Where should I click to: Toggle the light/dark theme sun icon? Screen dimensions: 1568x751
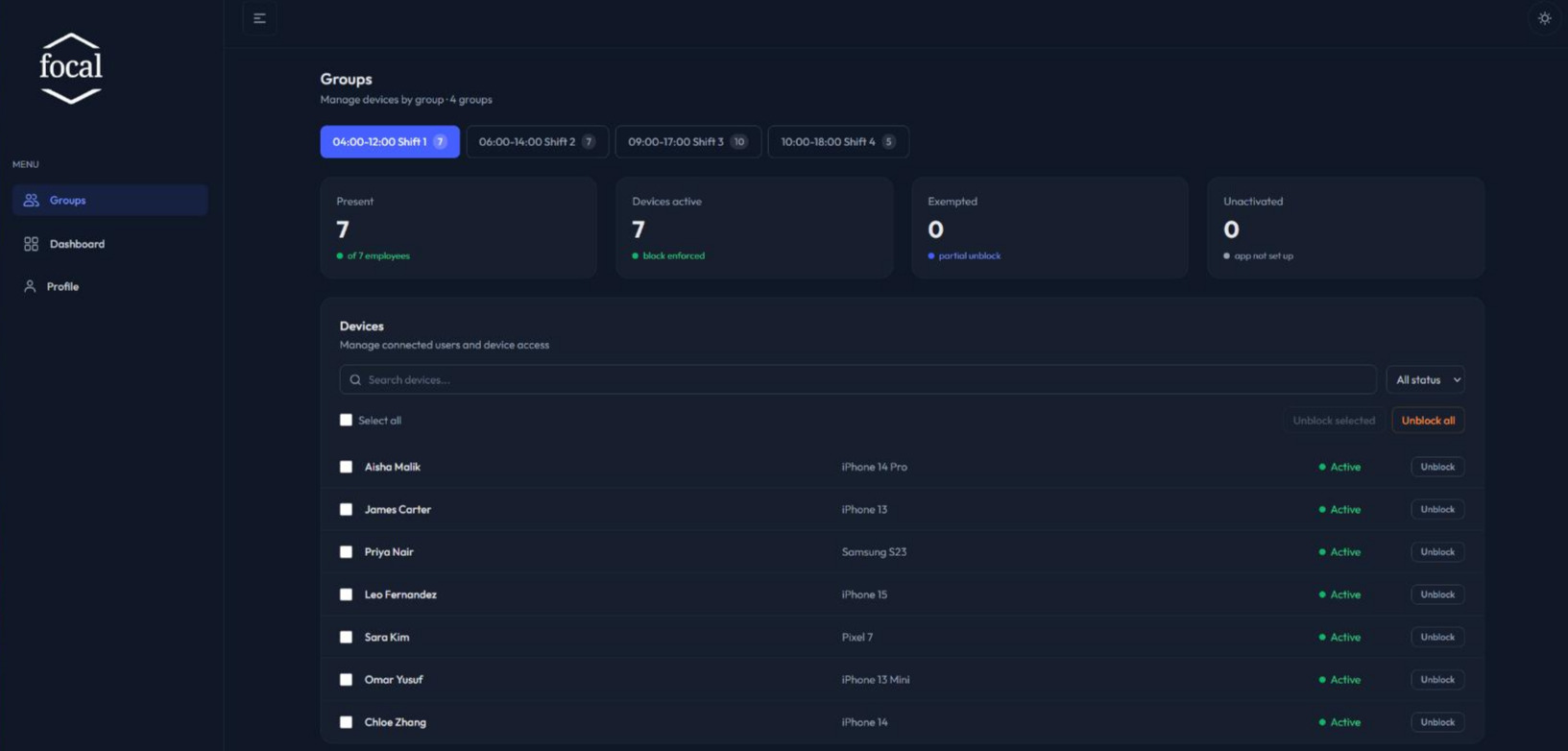point(1544,18)
